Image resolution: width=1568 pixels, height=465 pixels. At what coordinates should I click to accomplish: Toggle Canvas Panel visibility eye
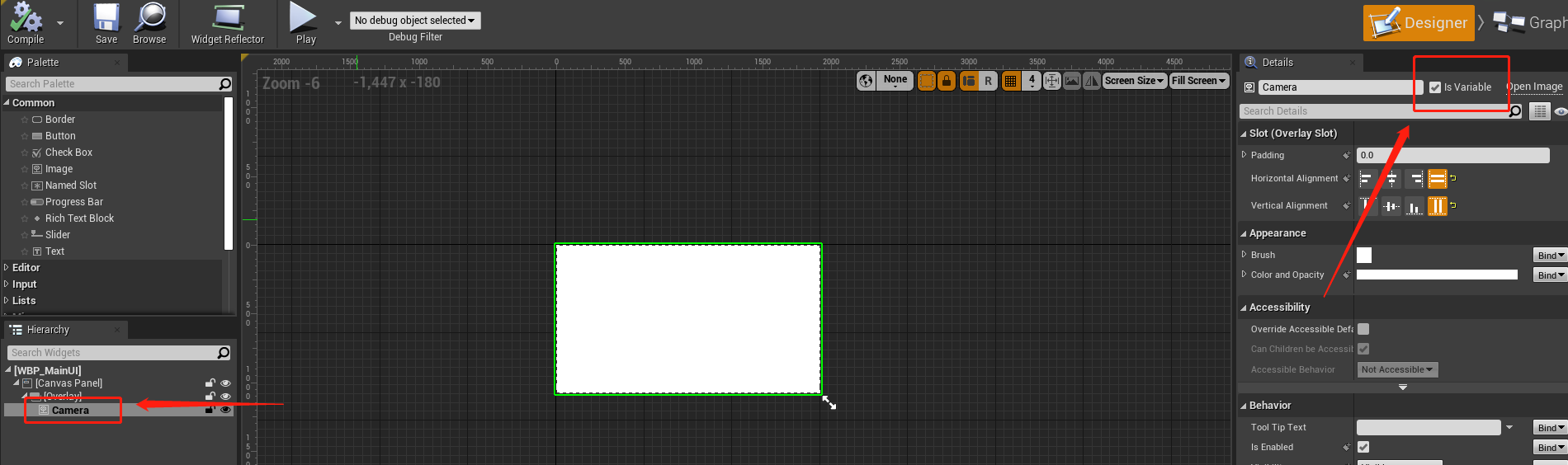[225, 383]
